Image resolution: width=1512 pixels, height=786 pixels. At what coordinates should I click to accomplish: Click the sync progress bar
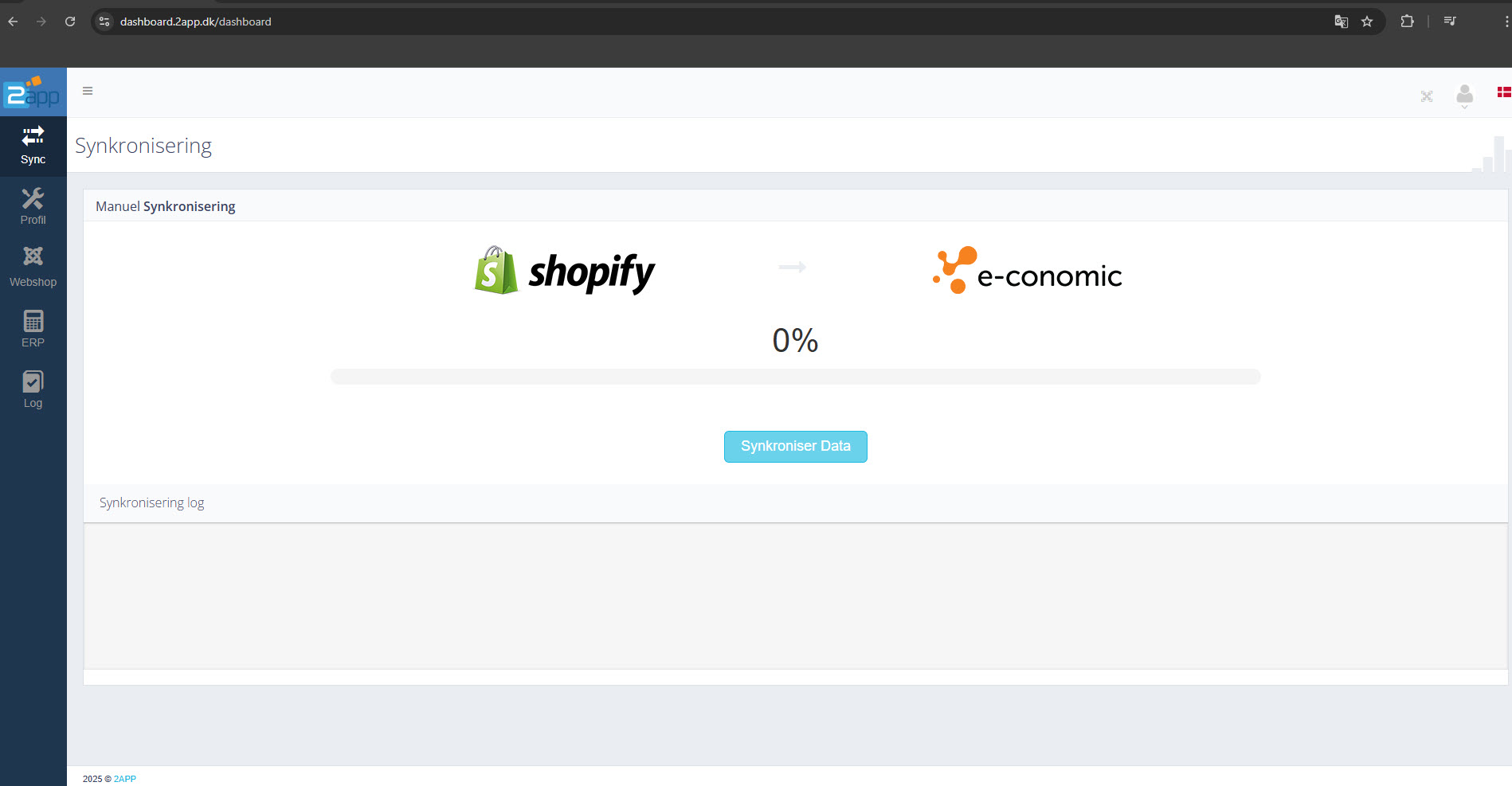795,377
